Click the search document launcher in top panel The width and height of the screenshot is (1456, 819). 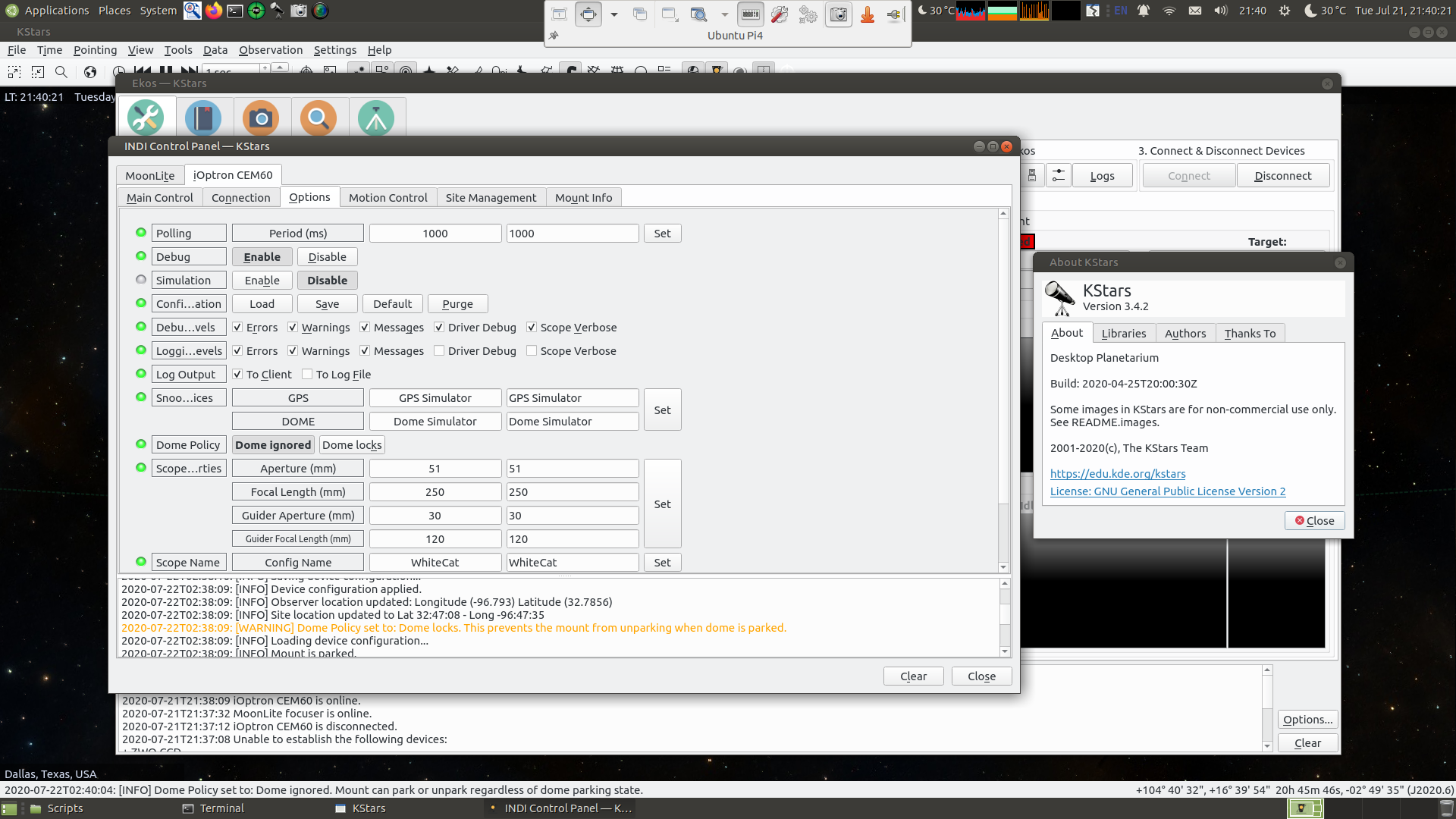pyautogui.click(x=193, y=11)
